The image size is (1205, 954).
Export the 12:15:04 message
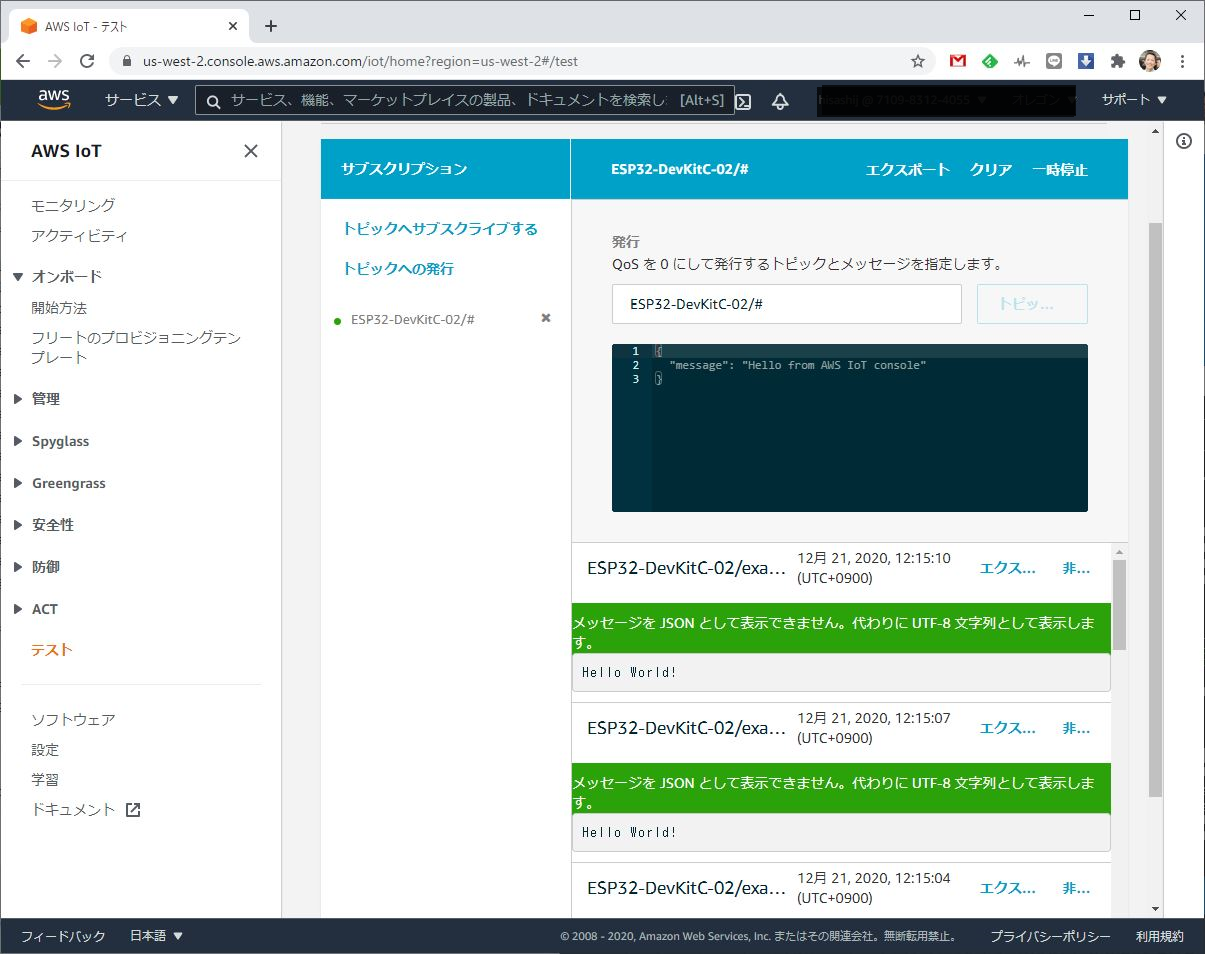pyautogui.click(x=1007, y=888)
